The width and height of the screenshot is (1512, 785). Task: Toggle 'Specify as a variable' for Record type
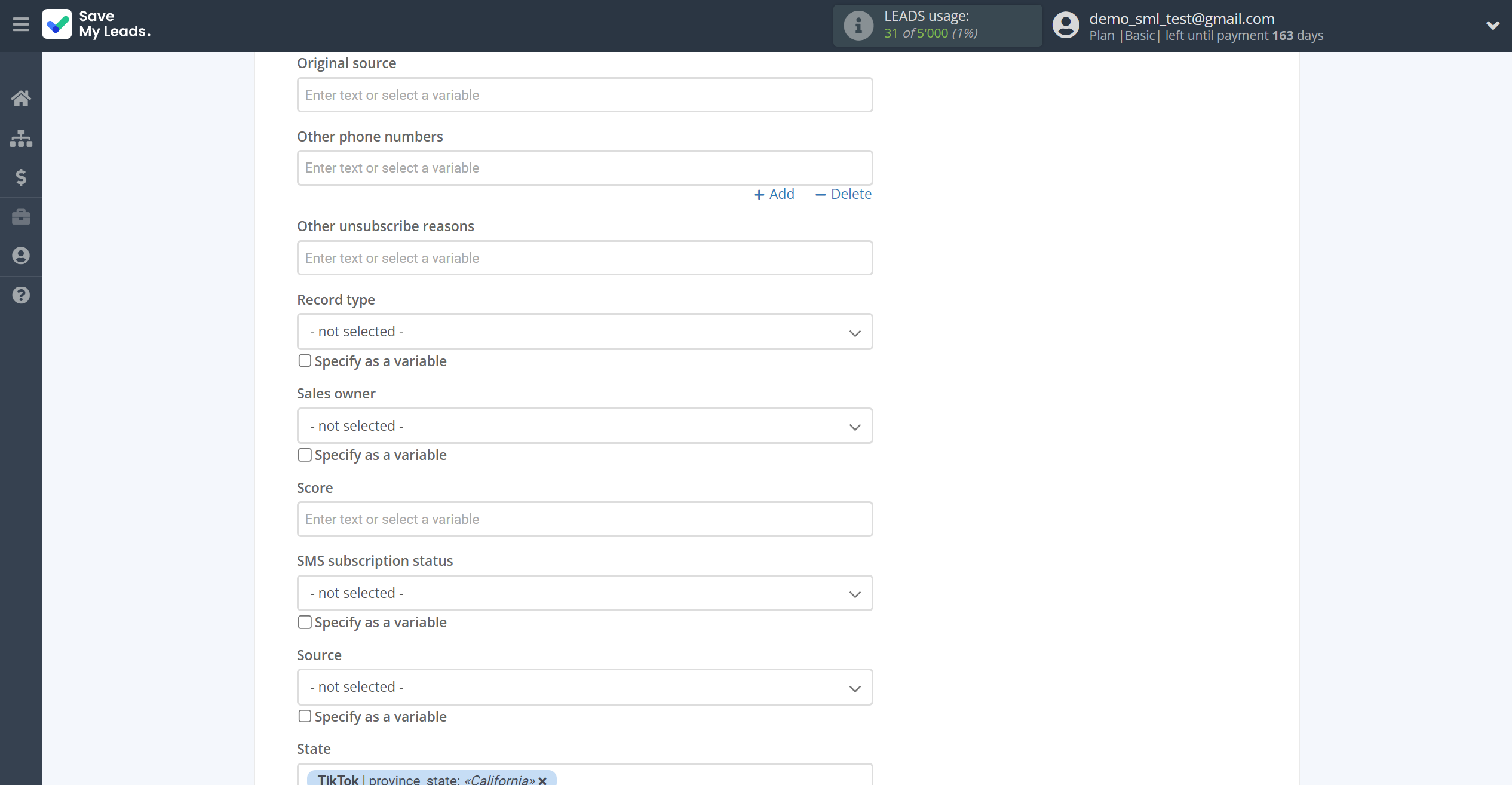tap(304, 360)
